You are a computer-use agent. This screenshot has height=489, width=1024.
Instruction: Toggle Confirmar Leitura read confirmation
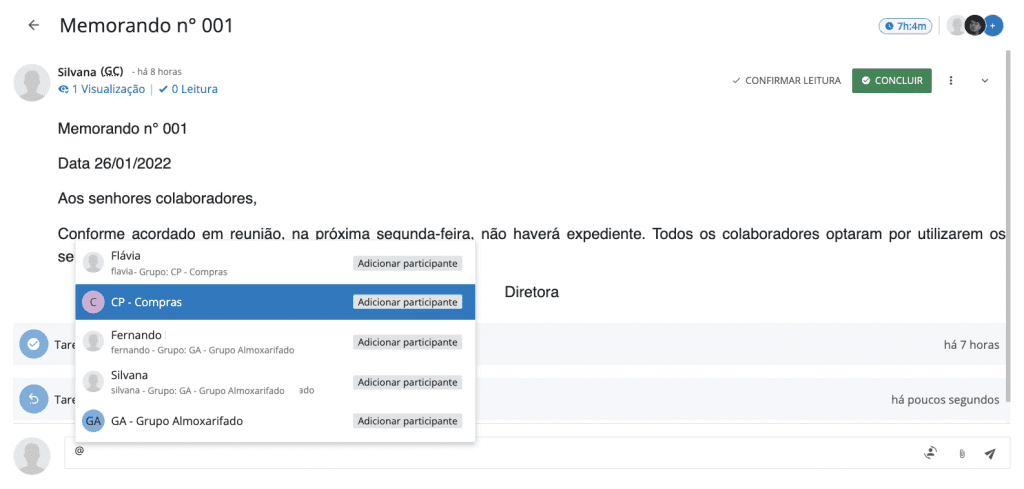tap(786, 81)
